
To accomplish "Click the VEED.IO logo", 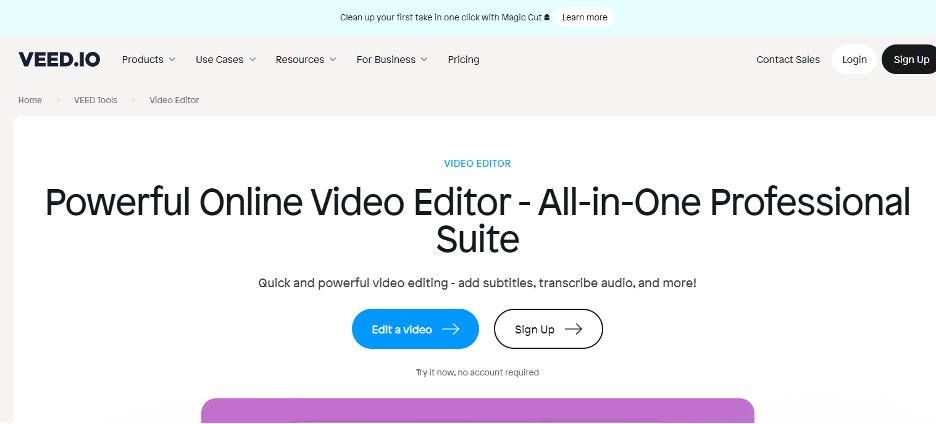I will (x=59, y=60).
